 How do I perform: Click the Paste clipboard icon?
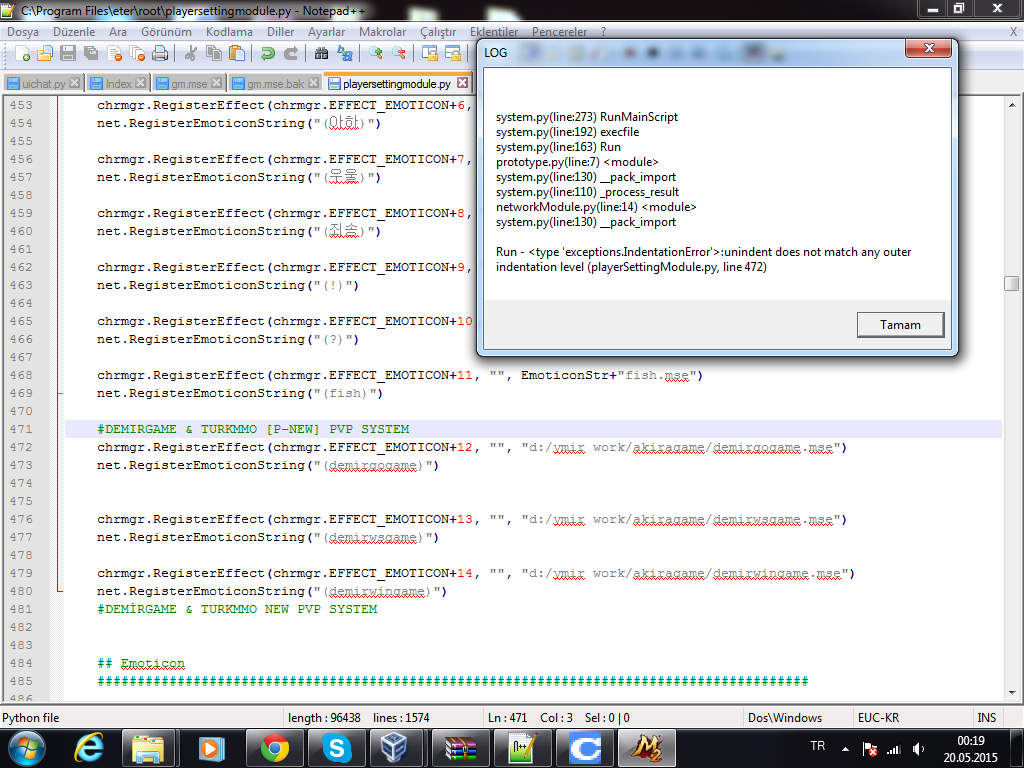click(237, 54)
